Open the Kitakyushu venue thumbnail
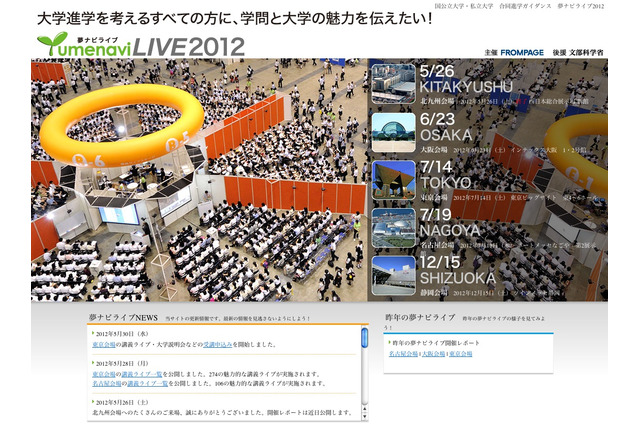This screenshot has width=640, height=426. 393,84
